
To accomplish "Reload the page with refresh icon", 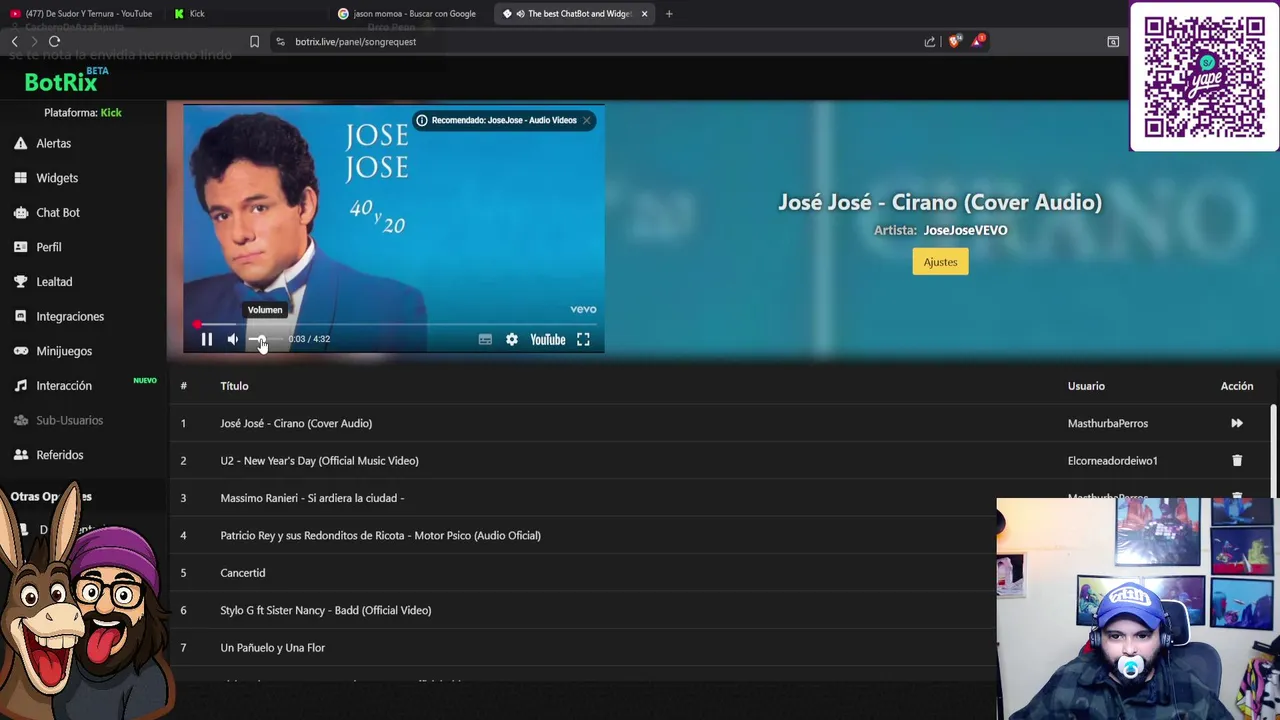I will (54, 41).
